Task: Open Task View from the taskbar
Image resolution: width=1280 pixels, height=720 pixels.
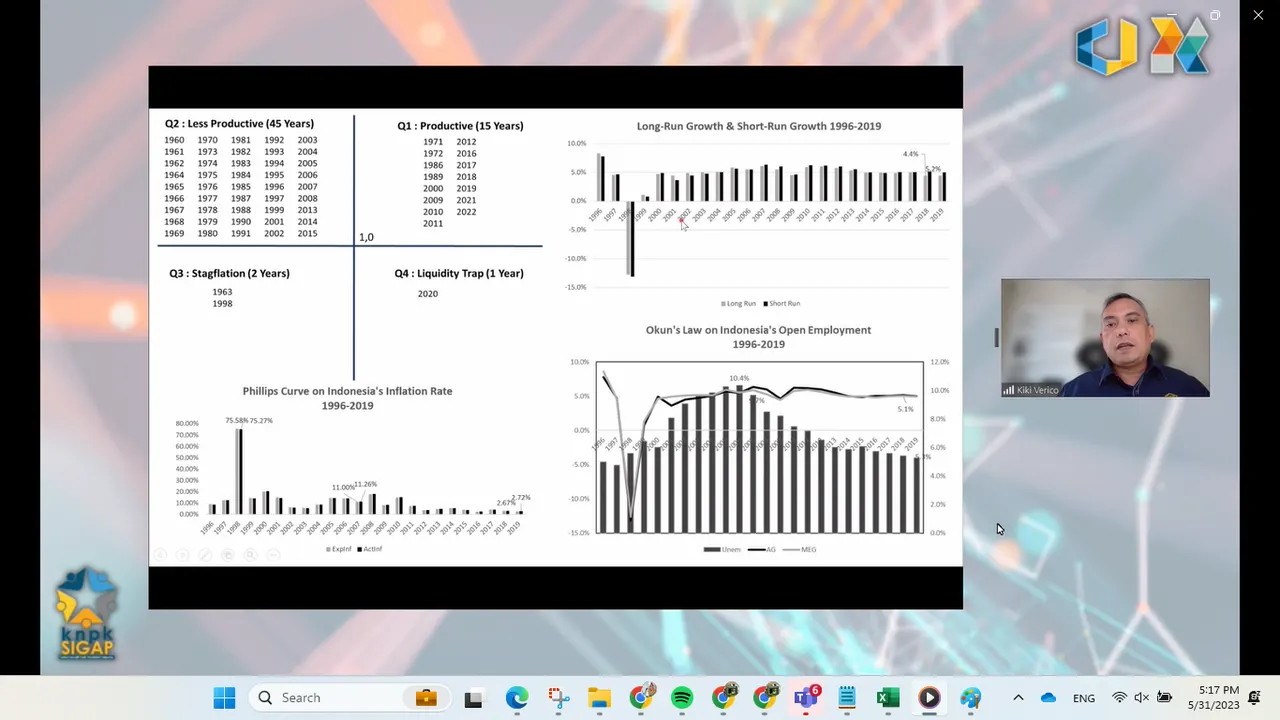Action: coord(474,698)
